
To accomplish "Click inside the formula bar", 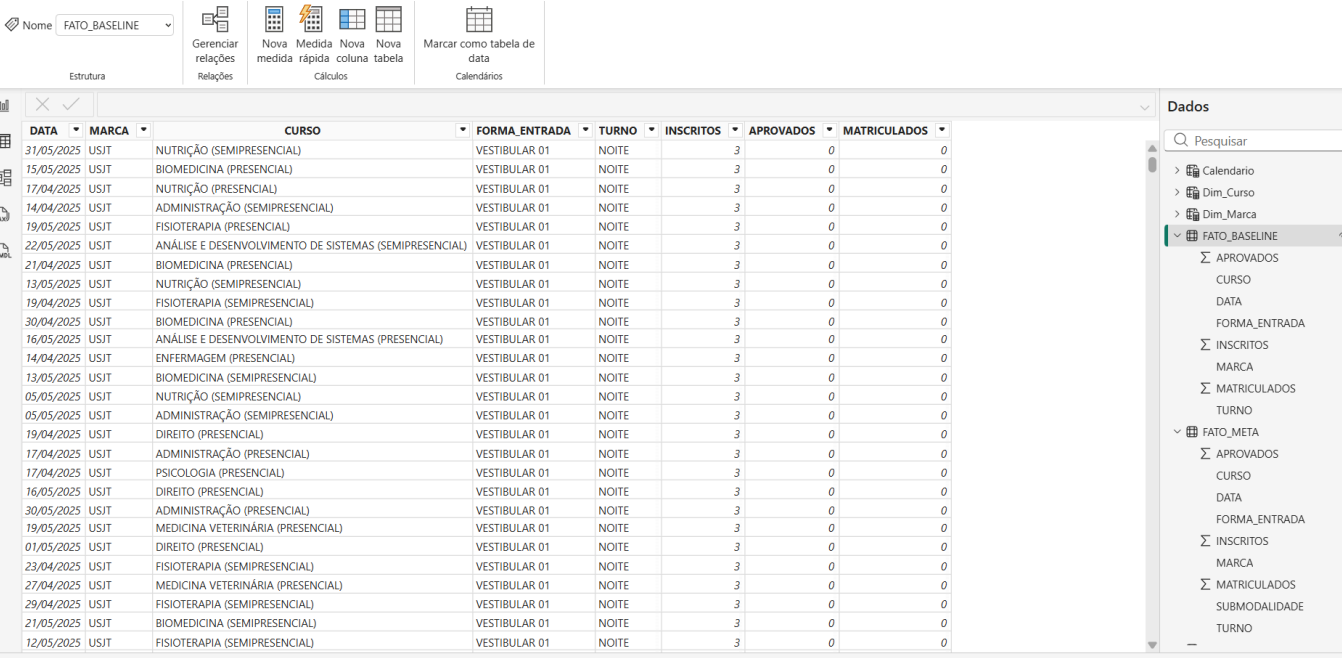I will click(626, 105).
